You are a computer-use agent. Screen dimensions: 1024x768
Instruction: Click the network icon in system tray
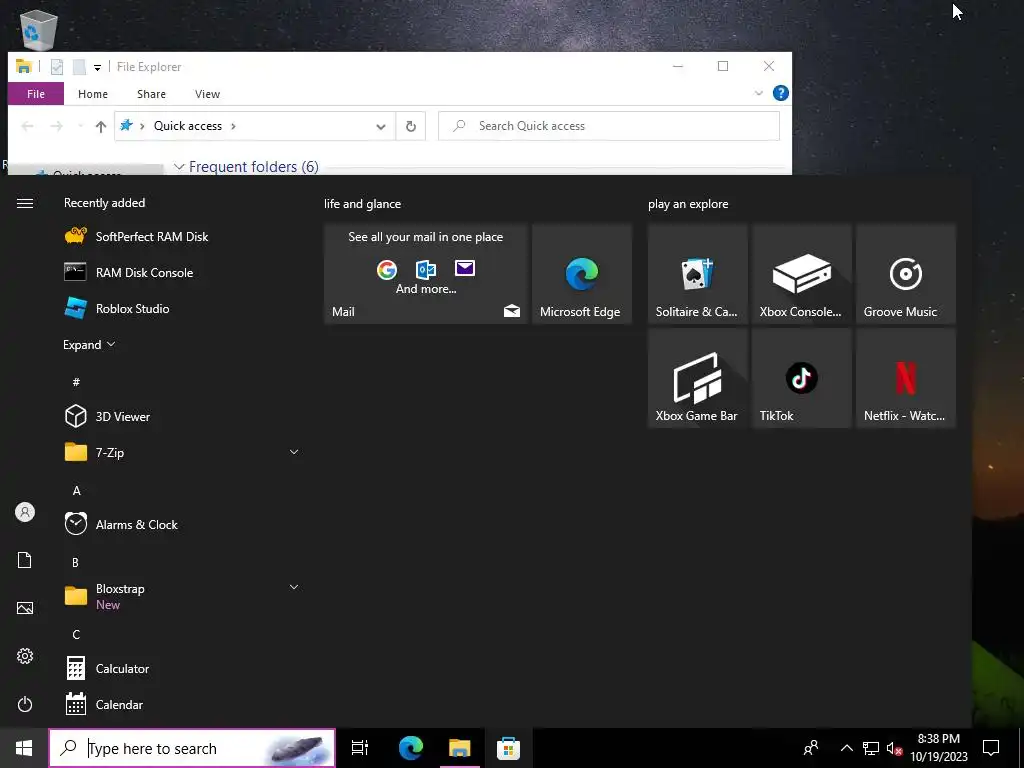click(871, 748)
